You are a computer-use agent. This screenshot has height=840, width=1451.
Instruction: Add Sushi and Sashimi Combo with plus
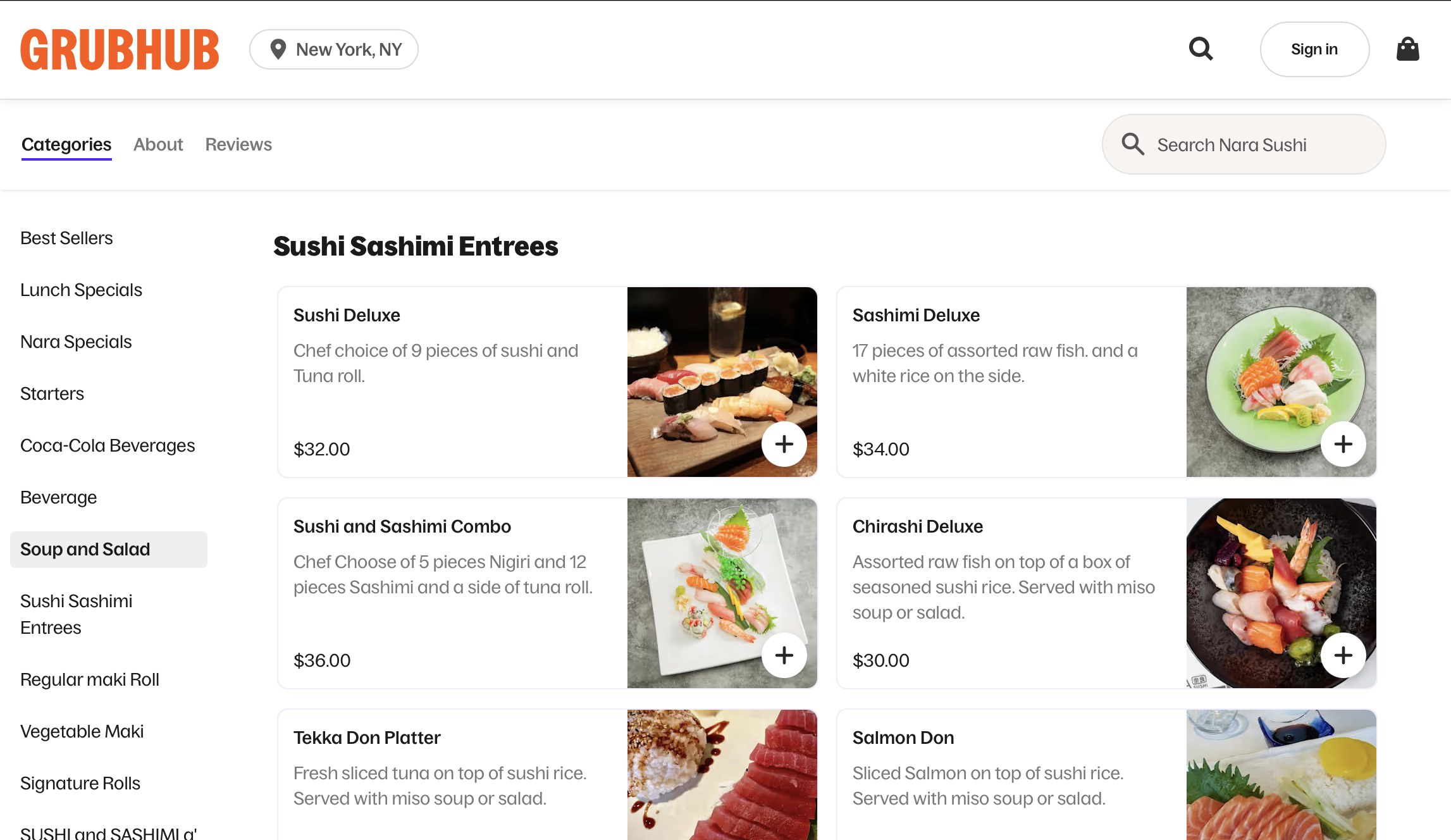(784, 655)
